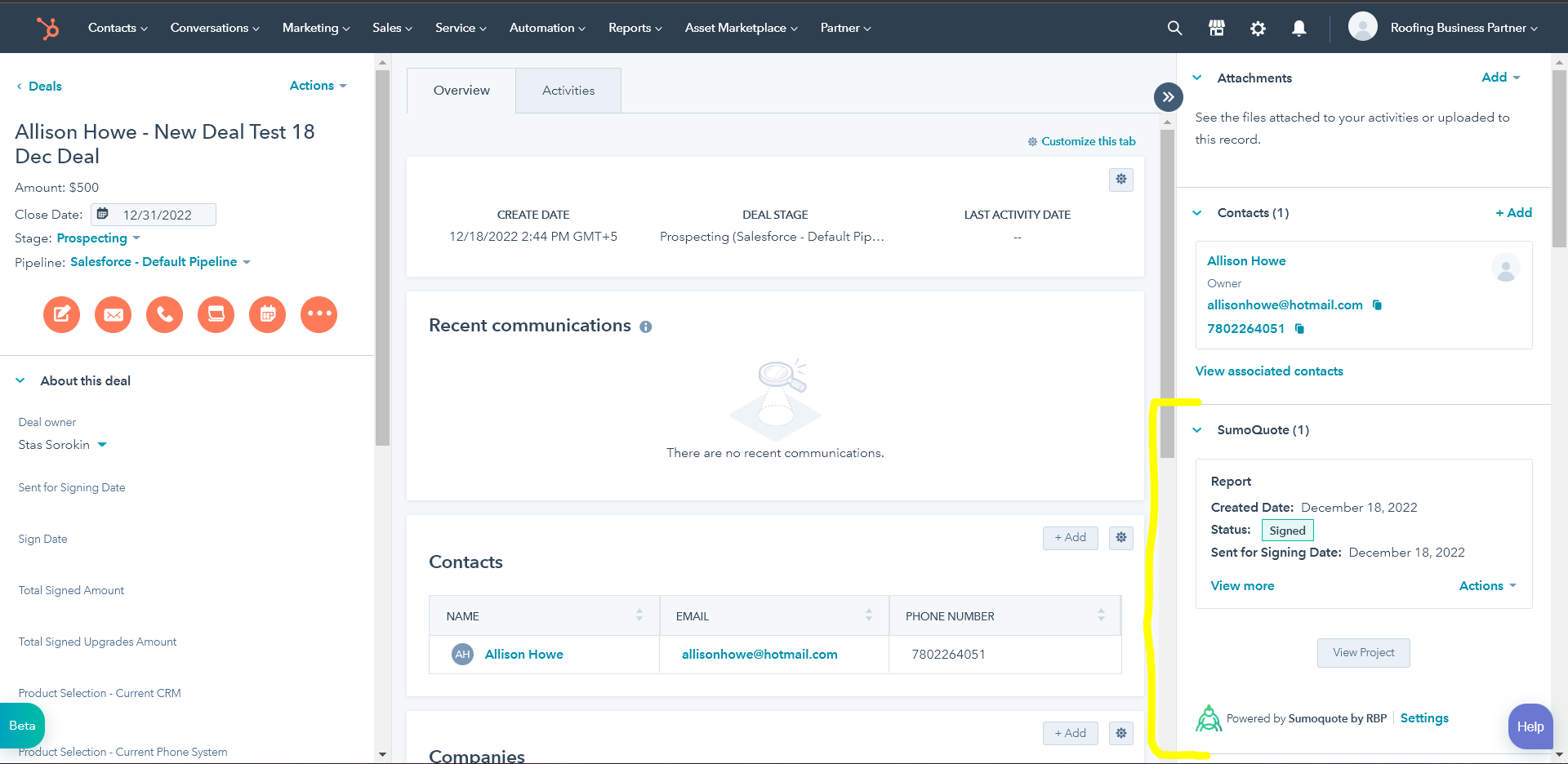This screenshot has height=764, width=1568.
Task: Click + Add button in Companies card
Action: [x=1070, y=733]
